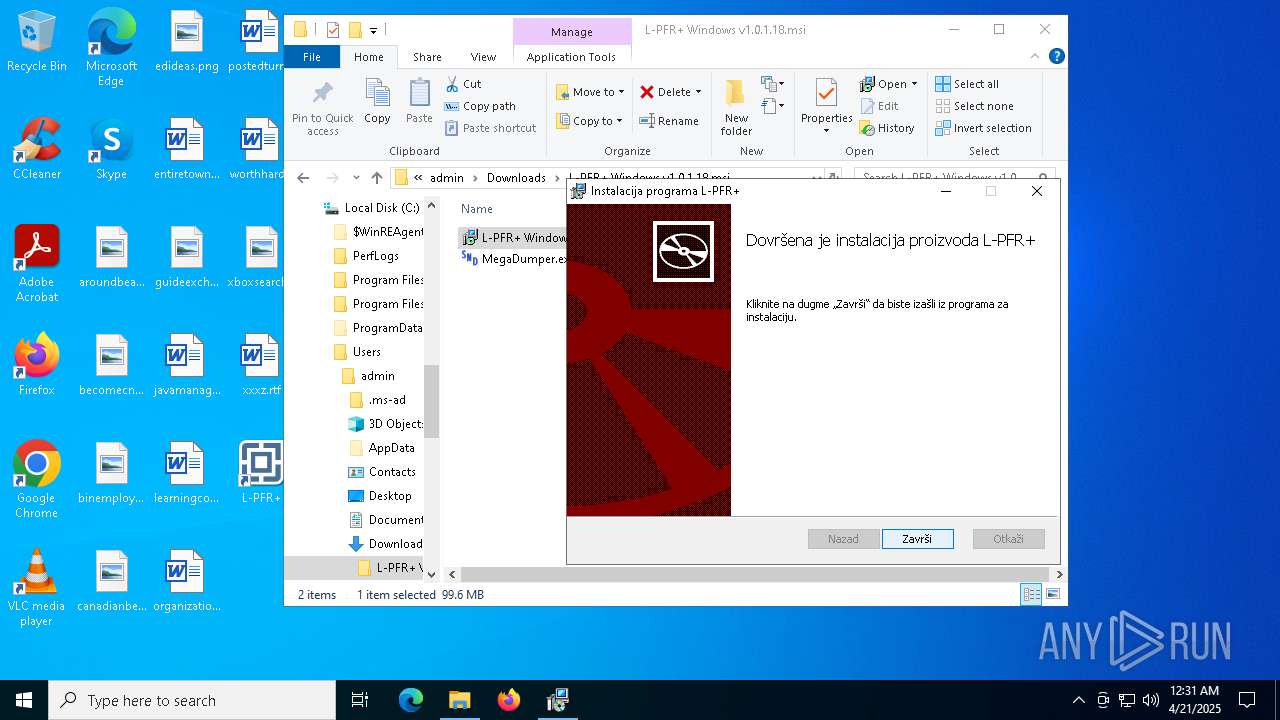
Task: Click the Rename command
Action: pos(670,121)
